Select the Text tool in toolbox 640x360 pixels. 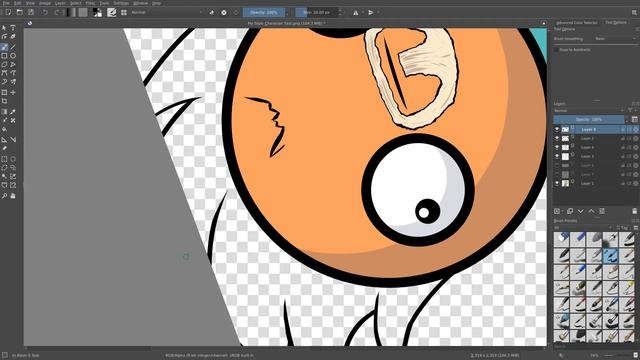point(13,28)
